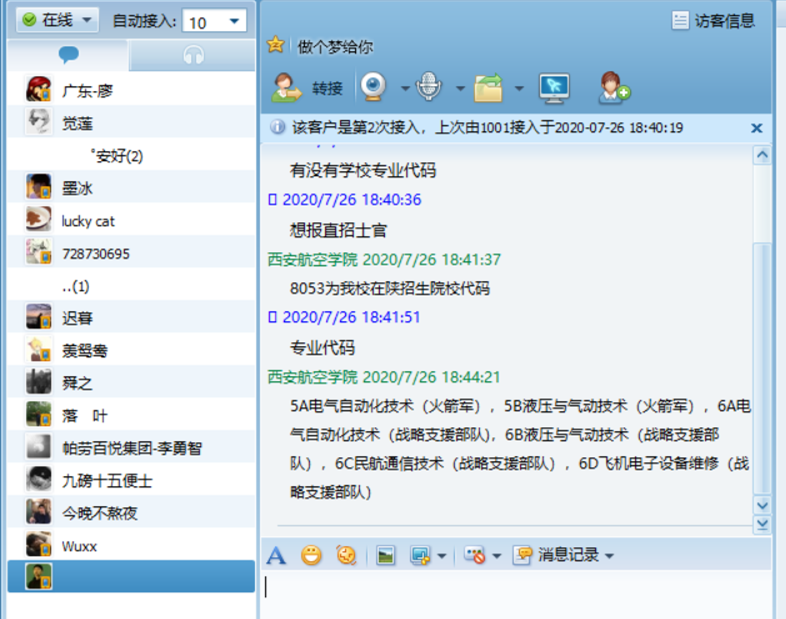Expand the 消息记录 dropdown arrow

point(609,556)
